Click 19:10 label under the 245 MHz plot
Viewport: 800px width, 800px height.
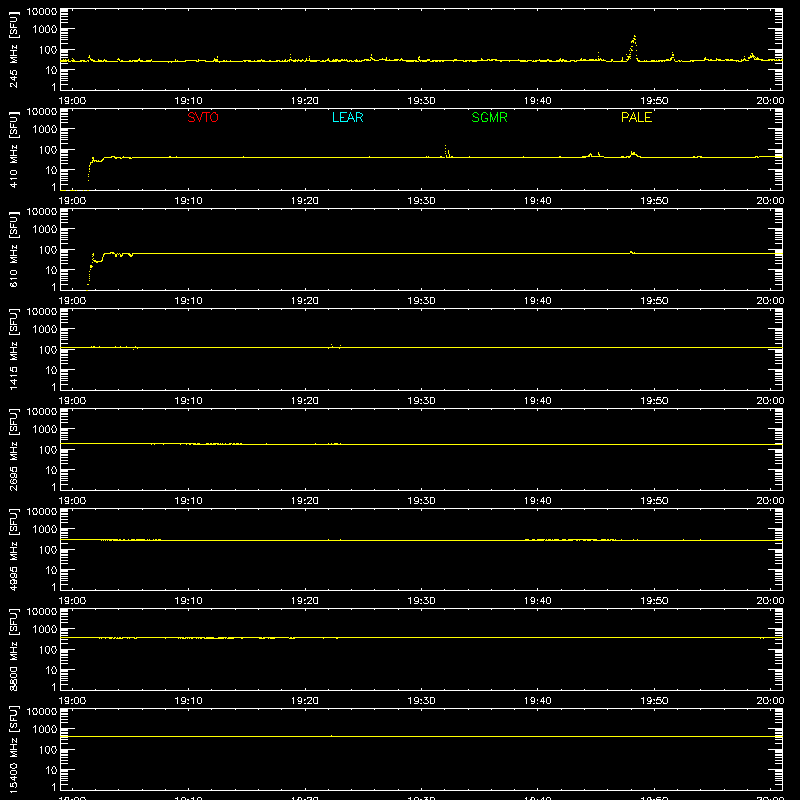click(x=188, y=101)
